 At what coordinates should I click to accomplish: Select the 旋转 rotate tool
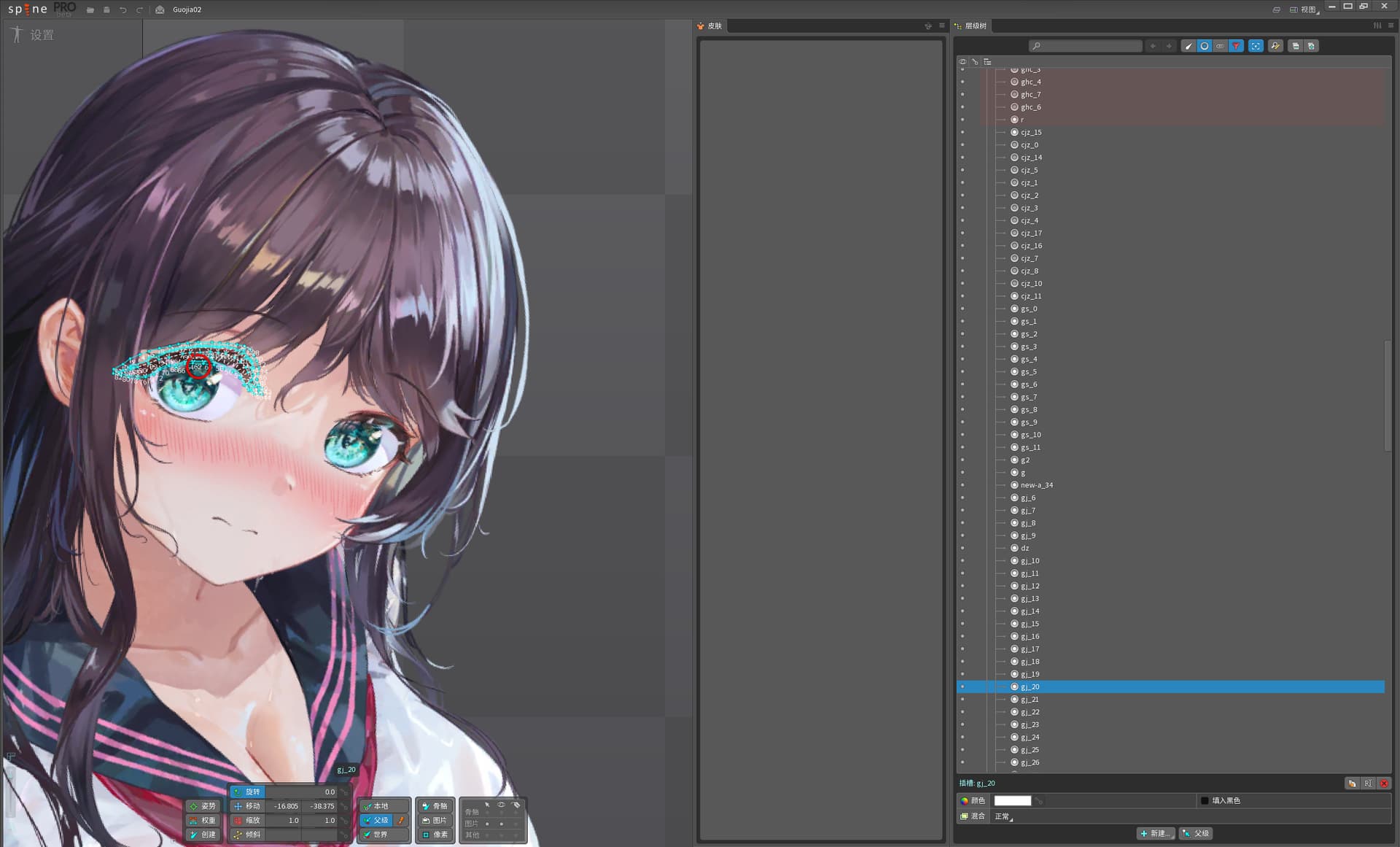click(x=248, y=792)
